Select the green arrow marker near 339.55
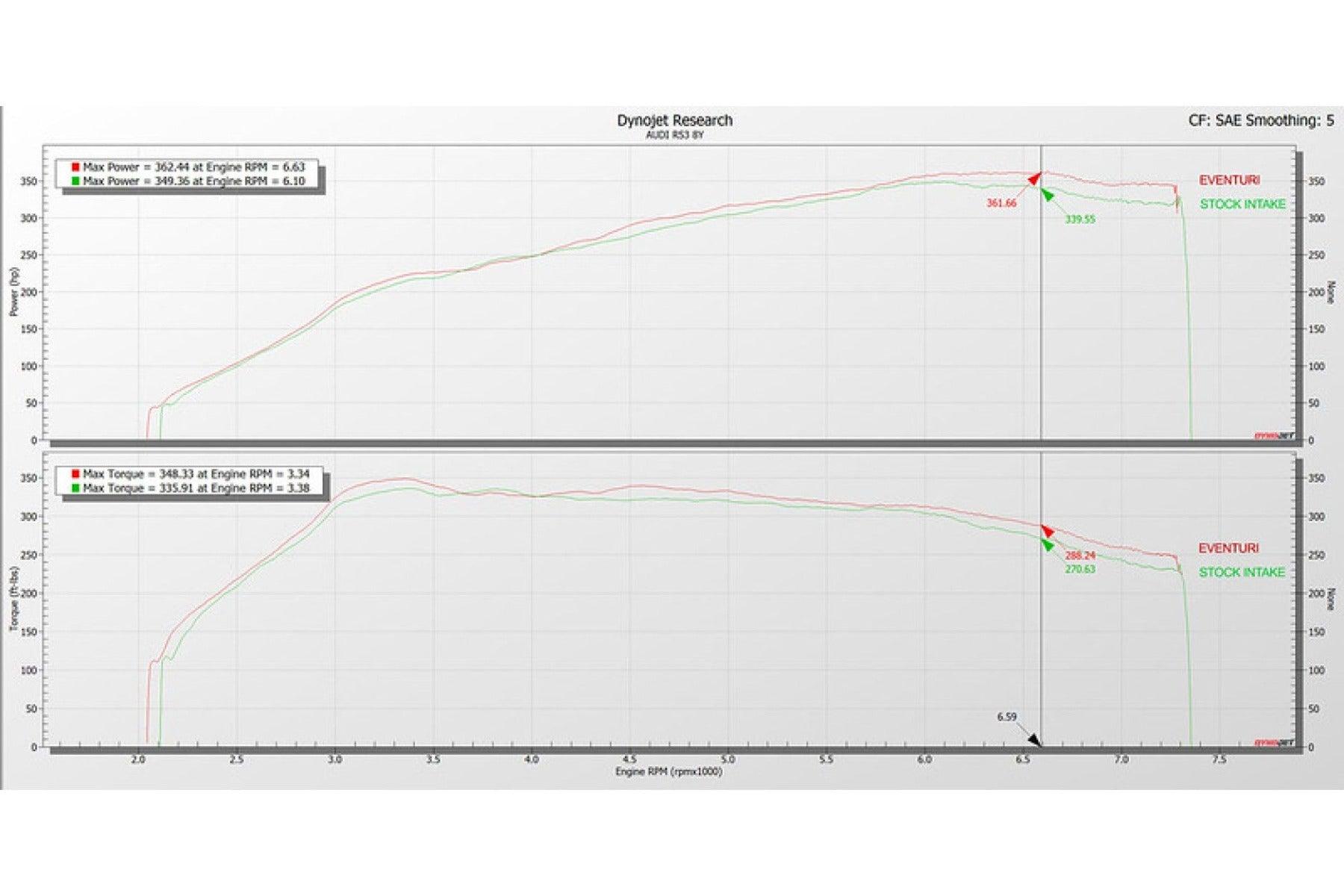1344x896 pixels. 1048,195
